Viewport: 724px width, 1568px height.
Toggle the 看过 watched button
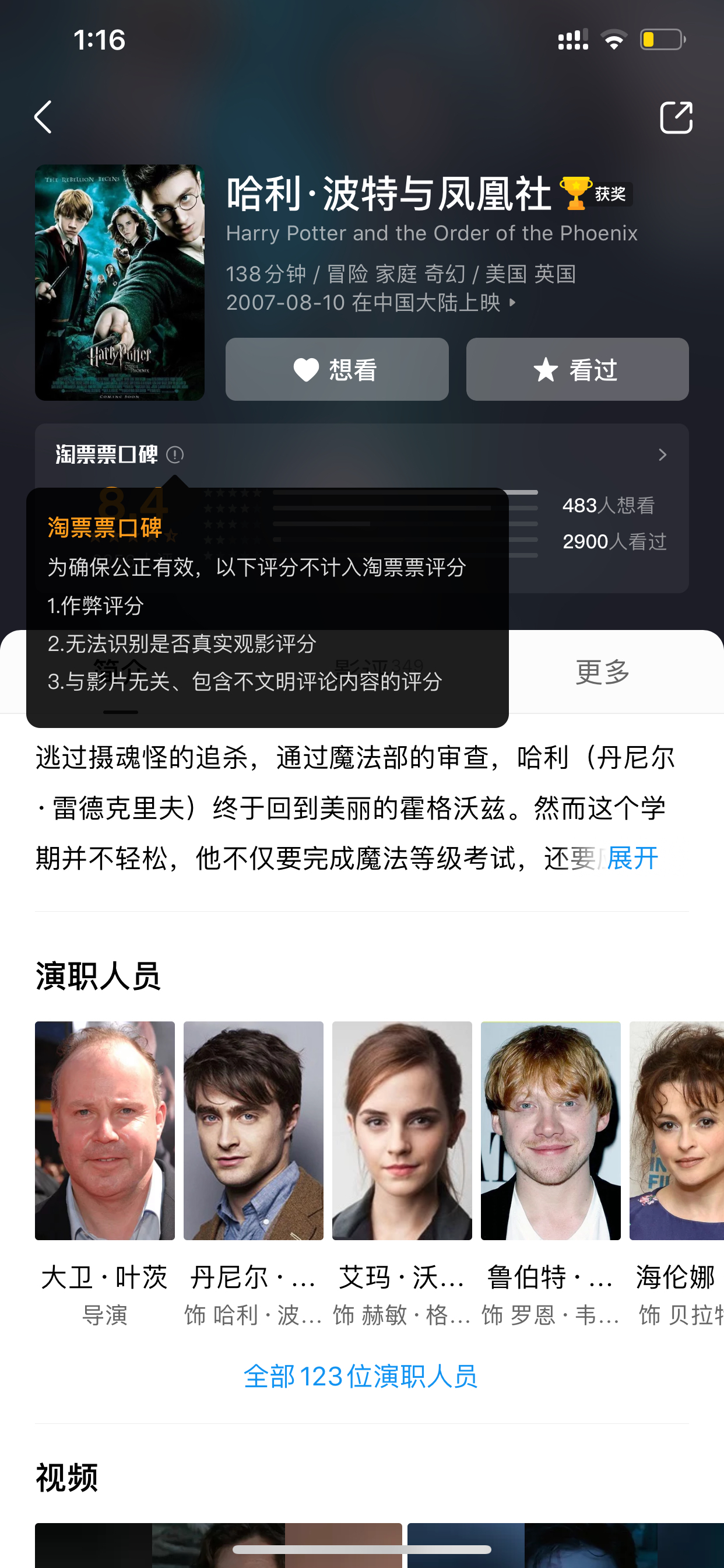pyautogui.click(x=577, y=369)
